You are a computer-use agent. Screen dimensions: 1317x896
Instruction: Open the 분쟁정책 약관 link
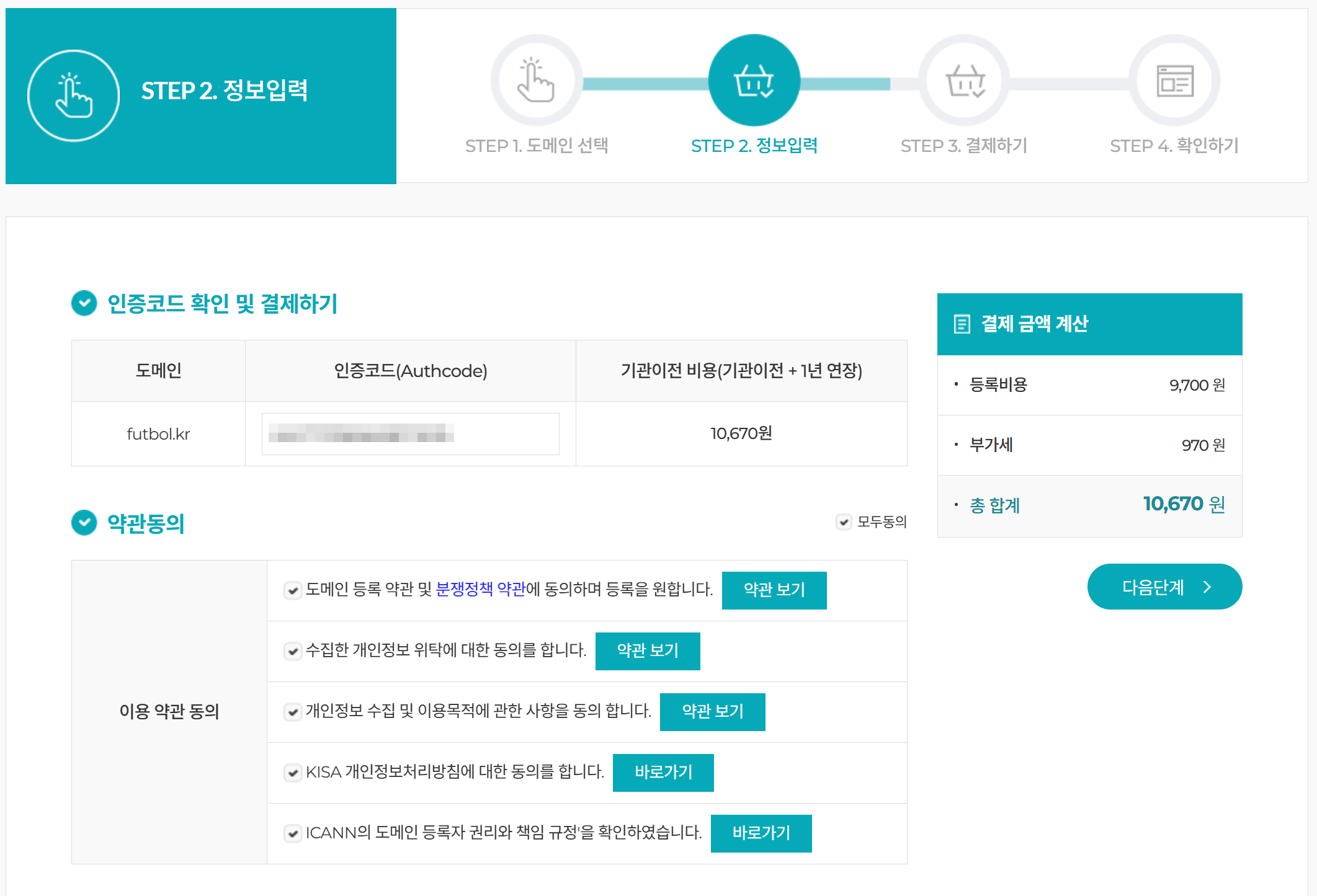pos(480,589)
